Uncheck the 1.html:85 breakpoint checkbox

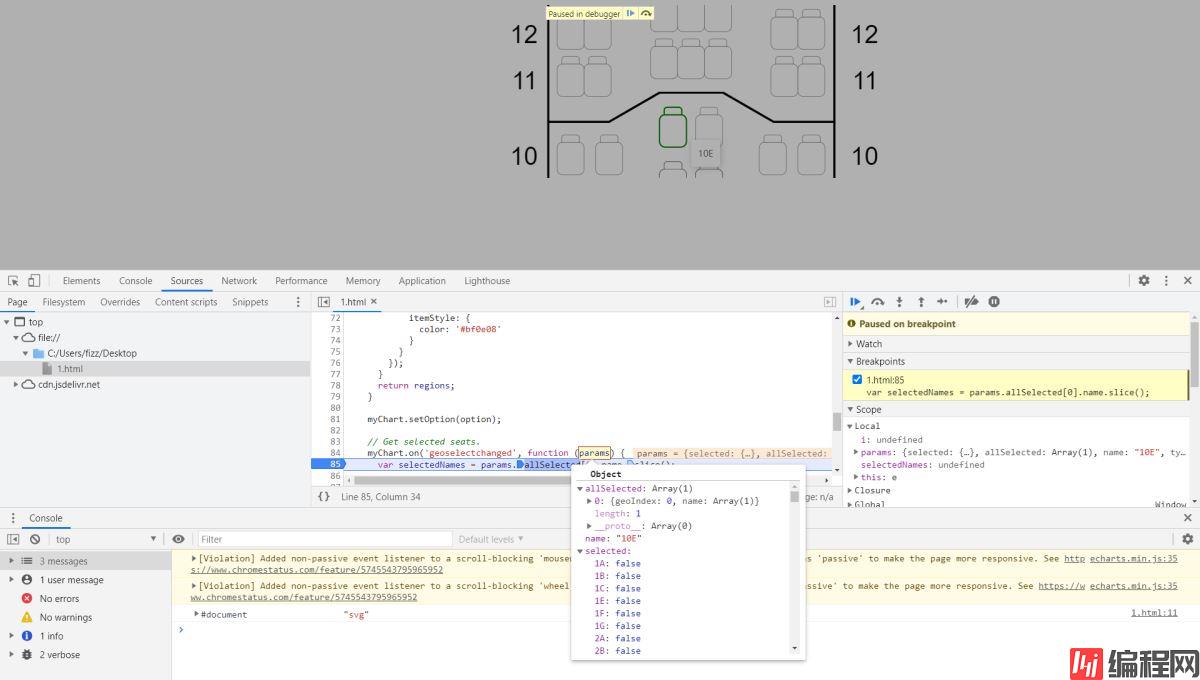[x=857, y=380]
